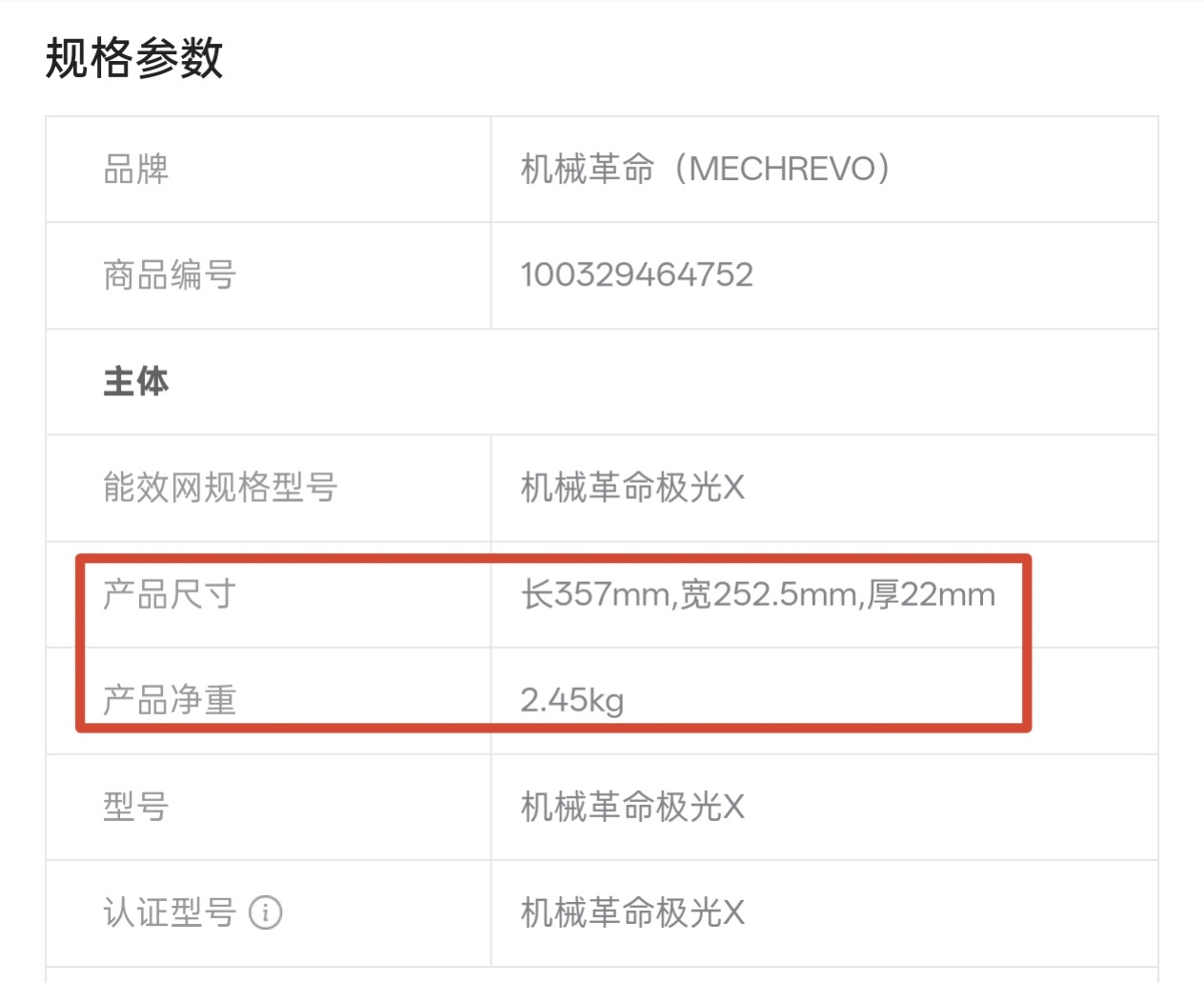
Task: Select the 能效网规格型号 label
Action: point(220,488)
